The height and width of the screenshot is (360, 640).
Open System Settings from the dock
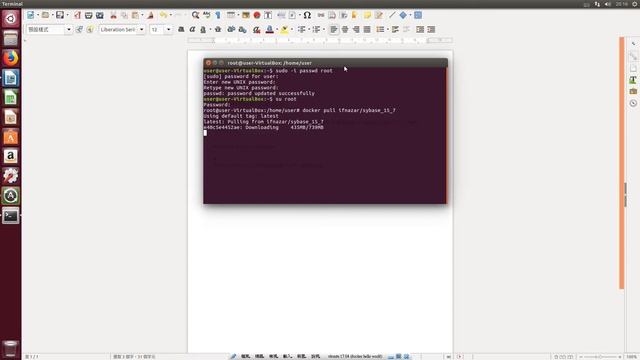pos(11,176)
